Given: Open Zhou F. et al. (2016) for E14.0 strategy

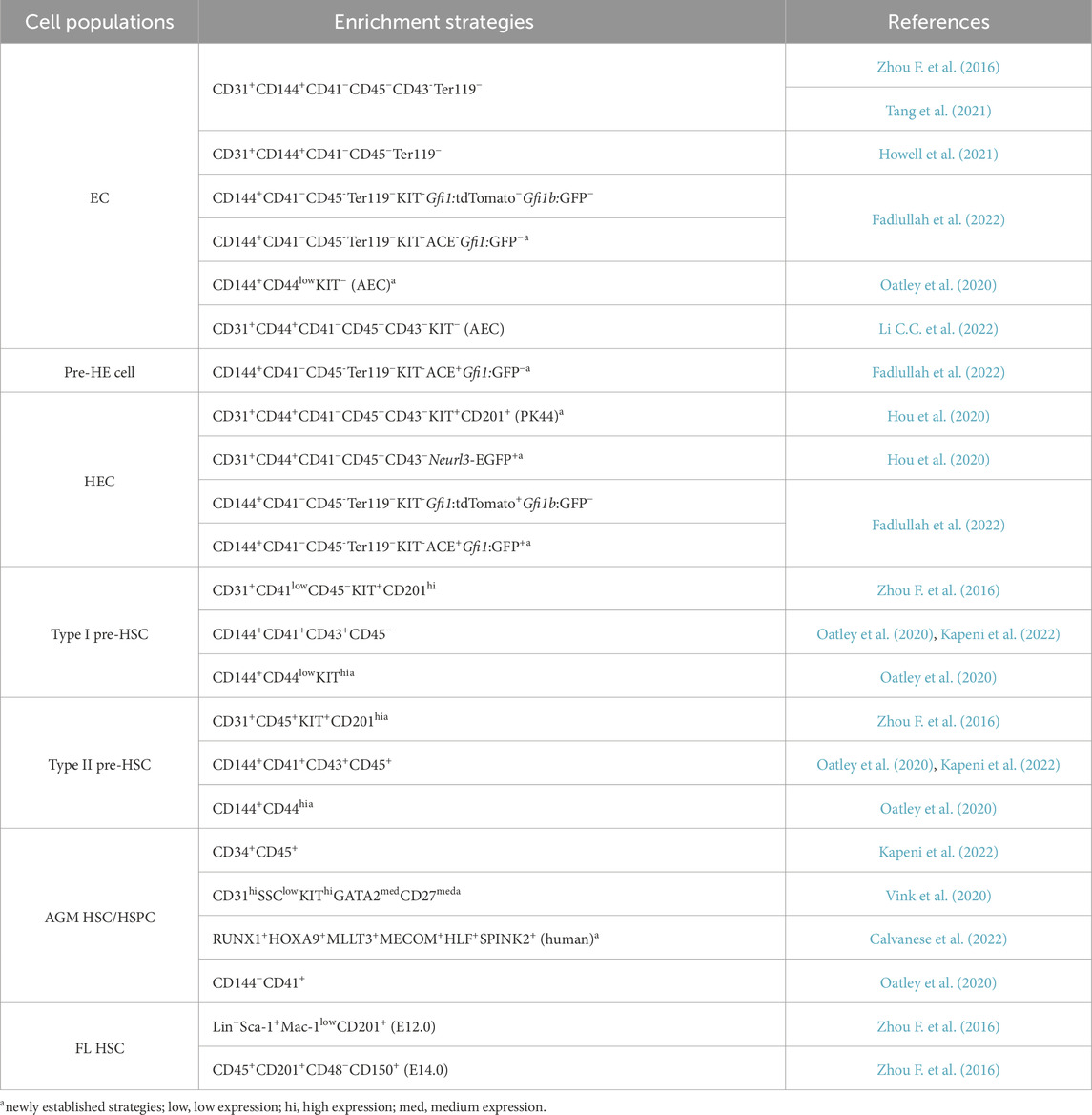Looking at the screenshot, I should [937, 1070].
